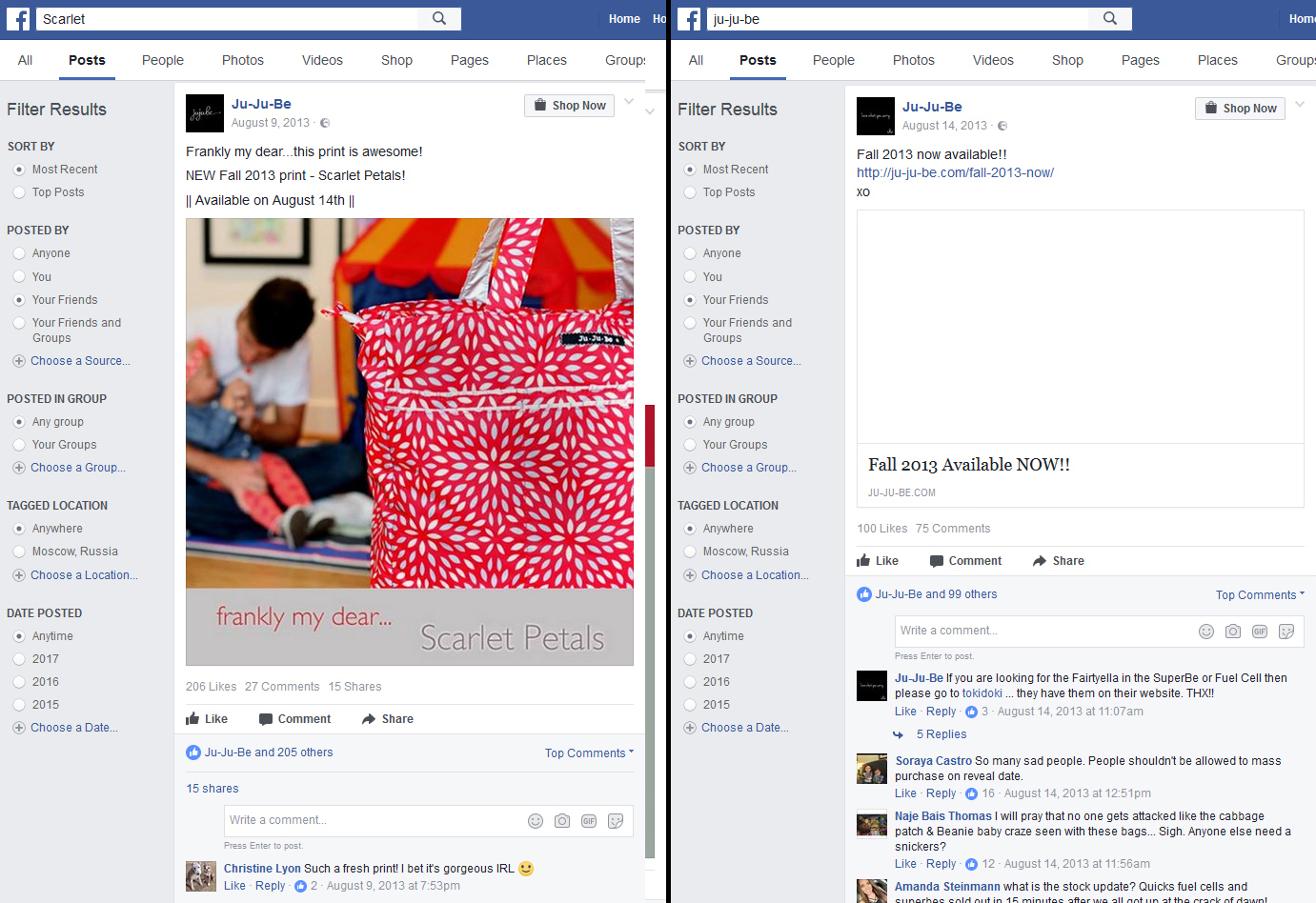Click the Facebook logo in right ju-ju-be window
Viewport: 1316px width, 903px height.
(x=688, y=19)
